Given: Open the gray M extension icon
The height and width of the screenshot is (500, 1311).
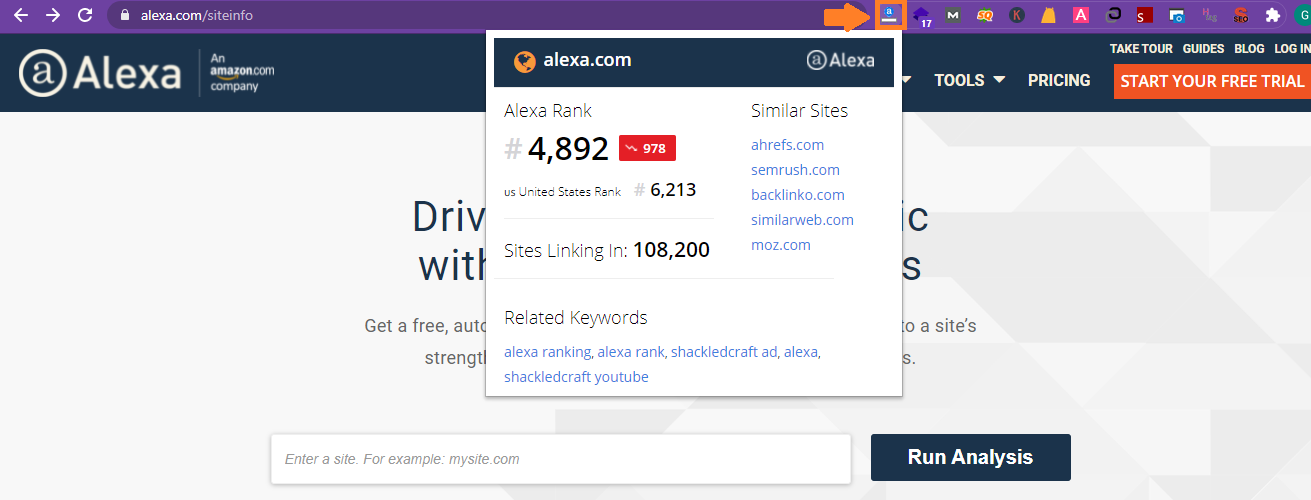Looking at the screenshot, I should coord(953,15).
